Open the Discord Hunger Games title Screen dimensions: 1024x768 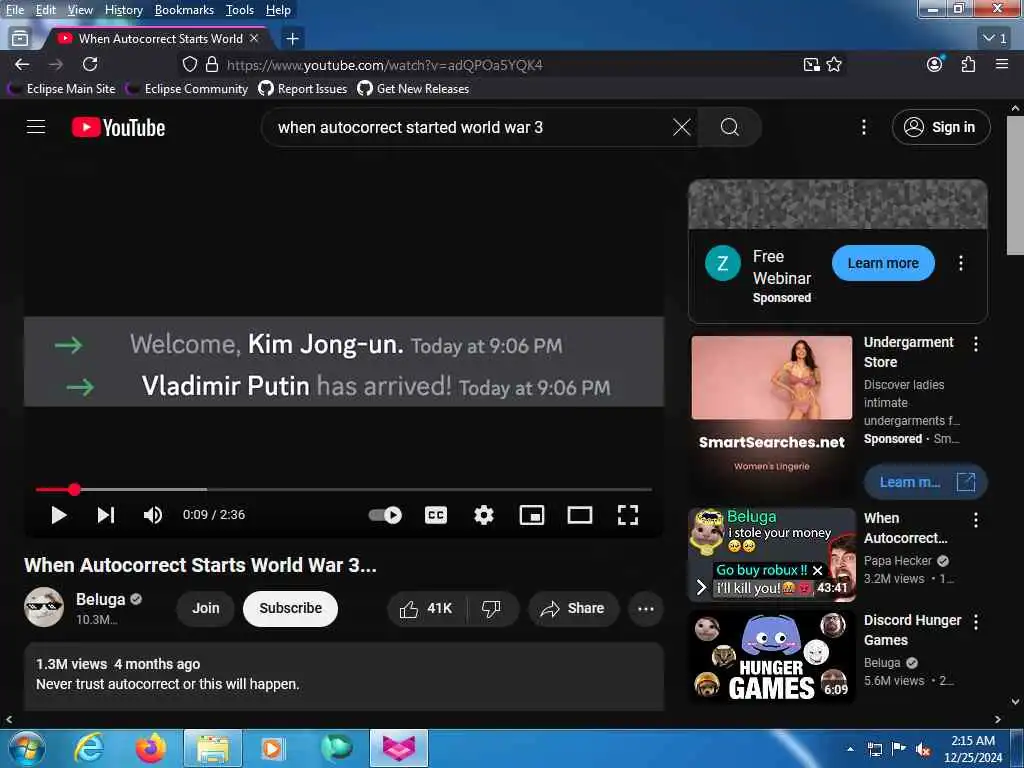[912, 630]
